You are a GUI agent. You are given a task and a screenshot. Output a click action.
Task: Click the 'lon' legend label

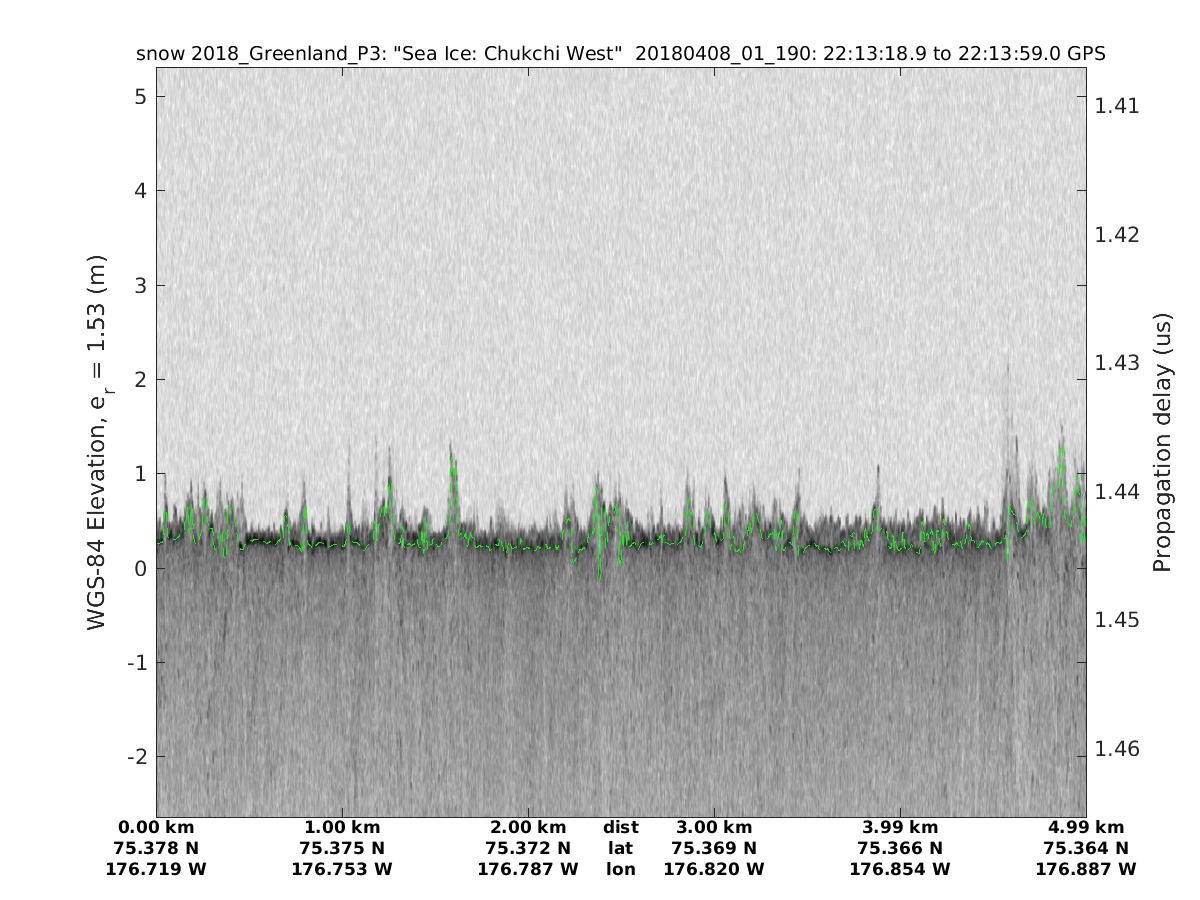(620, 869)
